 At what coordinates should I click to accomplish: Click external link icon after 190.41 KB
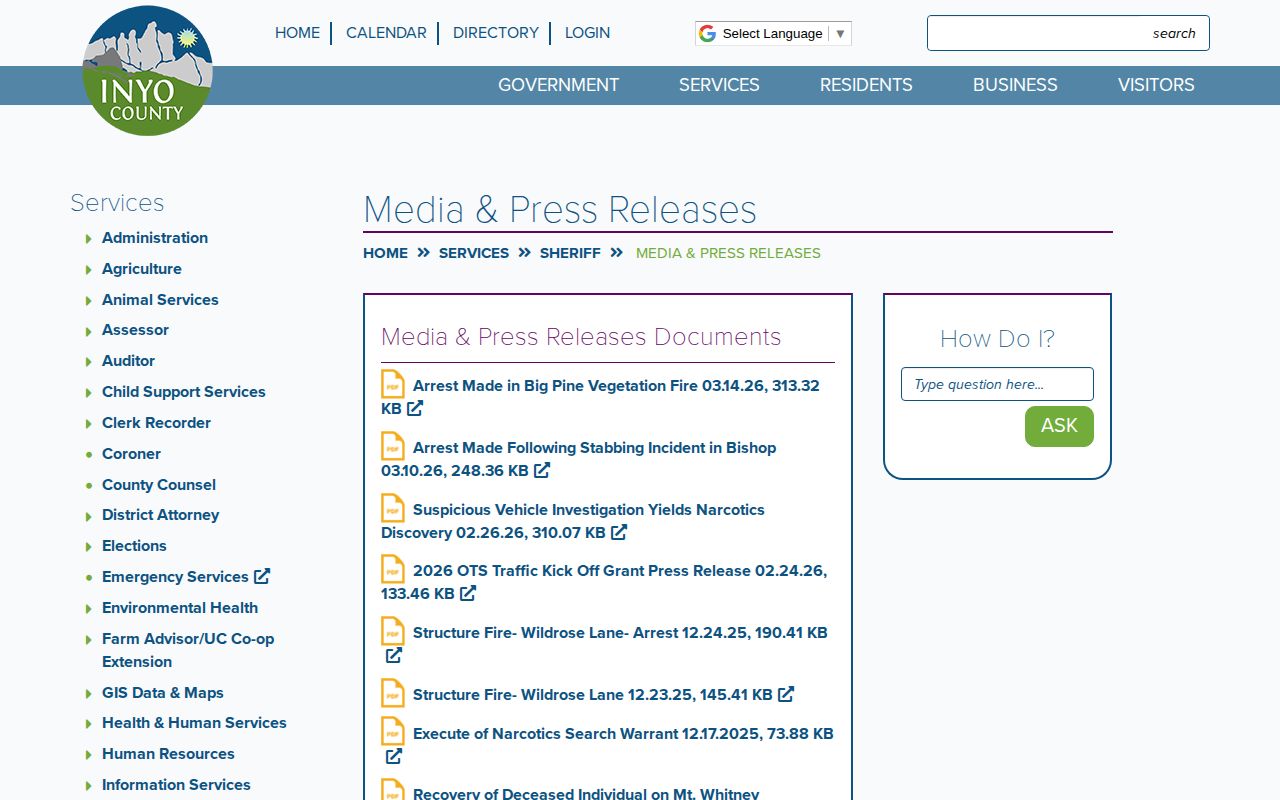coord(394,655)
